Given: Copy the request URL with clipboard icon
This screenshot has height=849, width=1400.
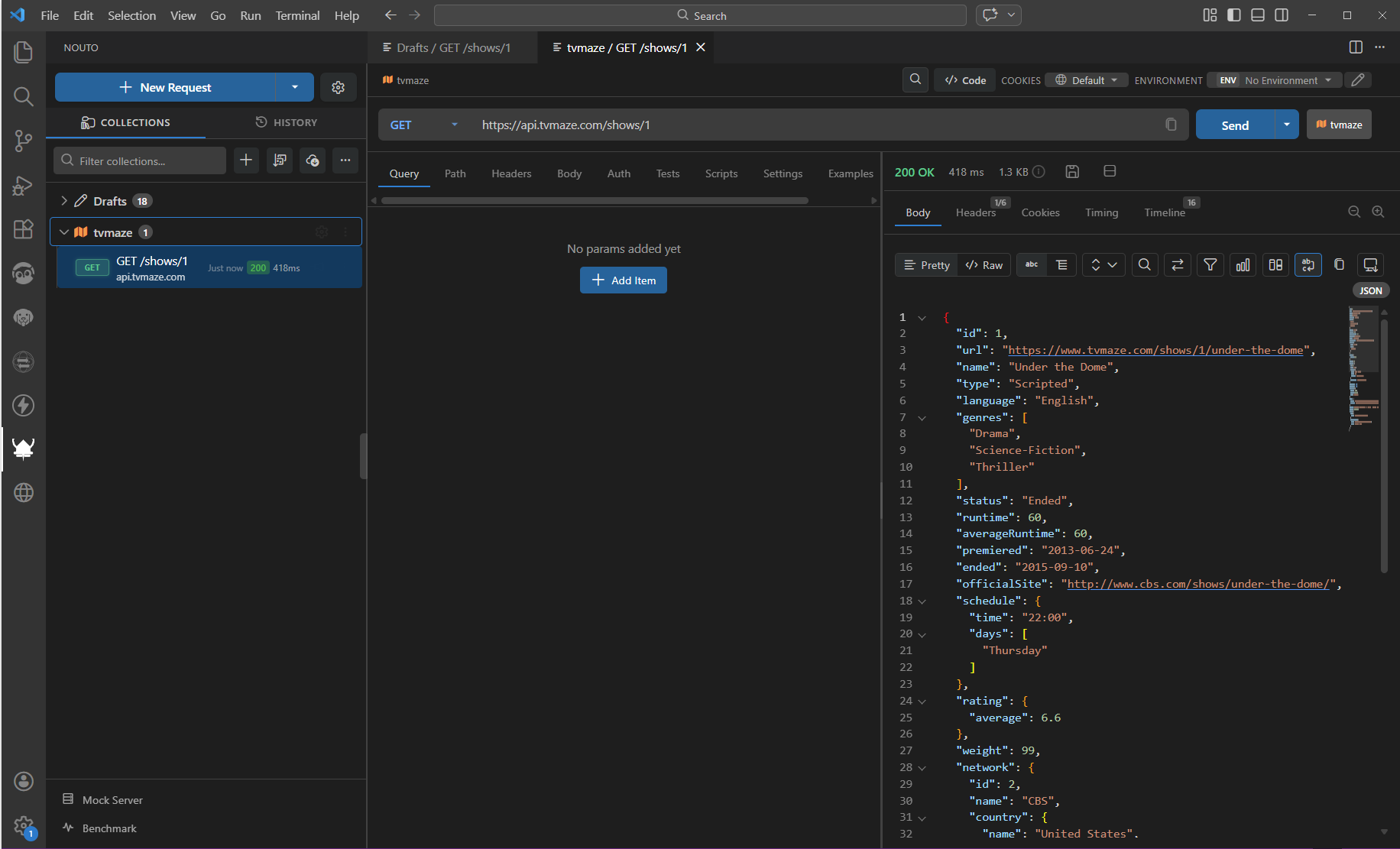Looking at the screenshot, I should click(x=1171, y=125).
